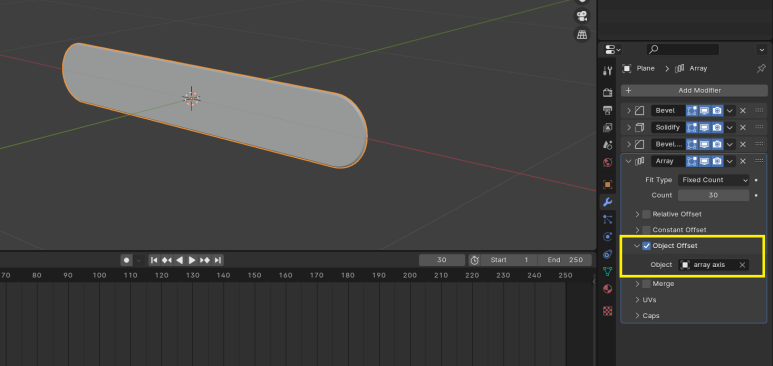Viewport: 773px width, 366px height.
Task: Play animation in reverse
Action: 179,260
